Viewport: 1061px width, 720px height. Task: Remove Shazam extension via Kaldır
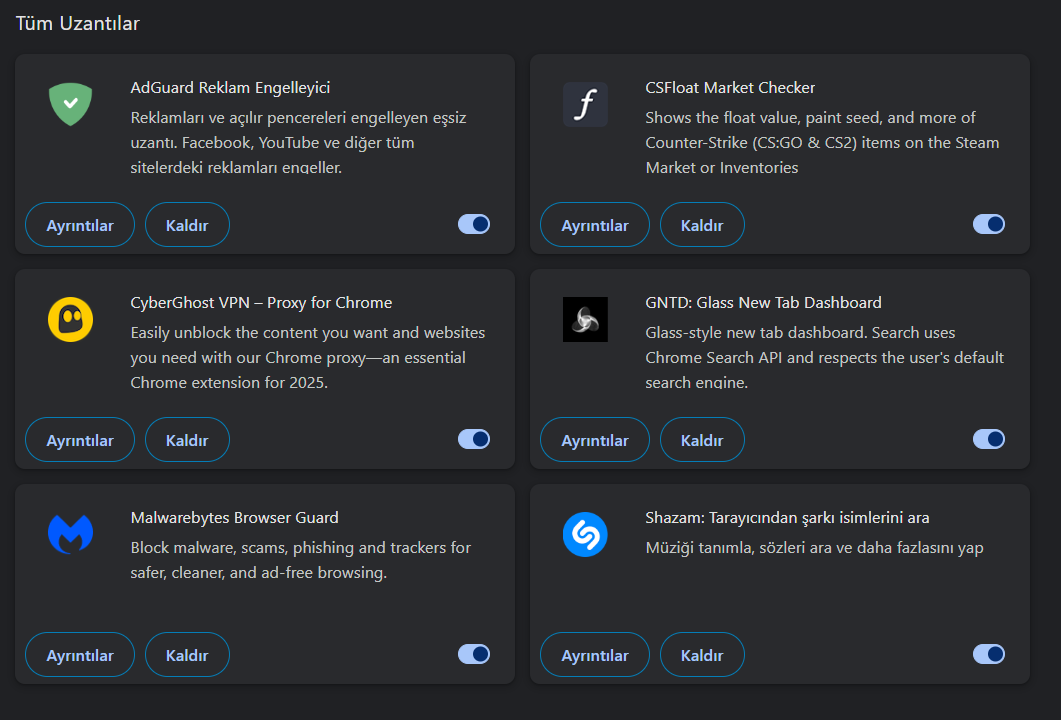702,655
